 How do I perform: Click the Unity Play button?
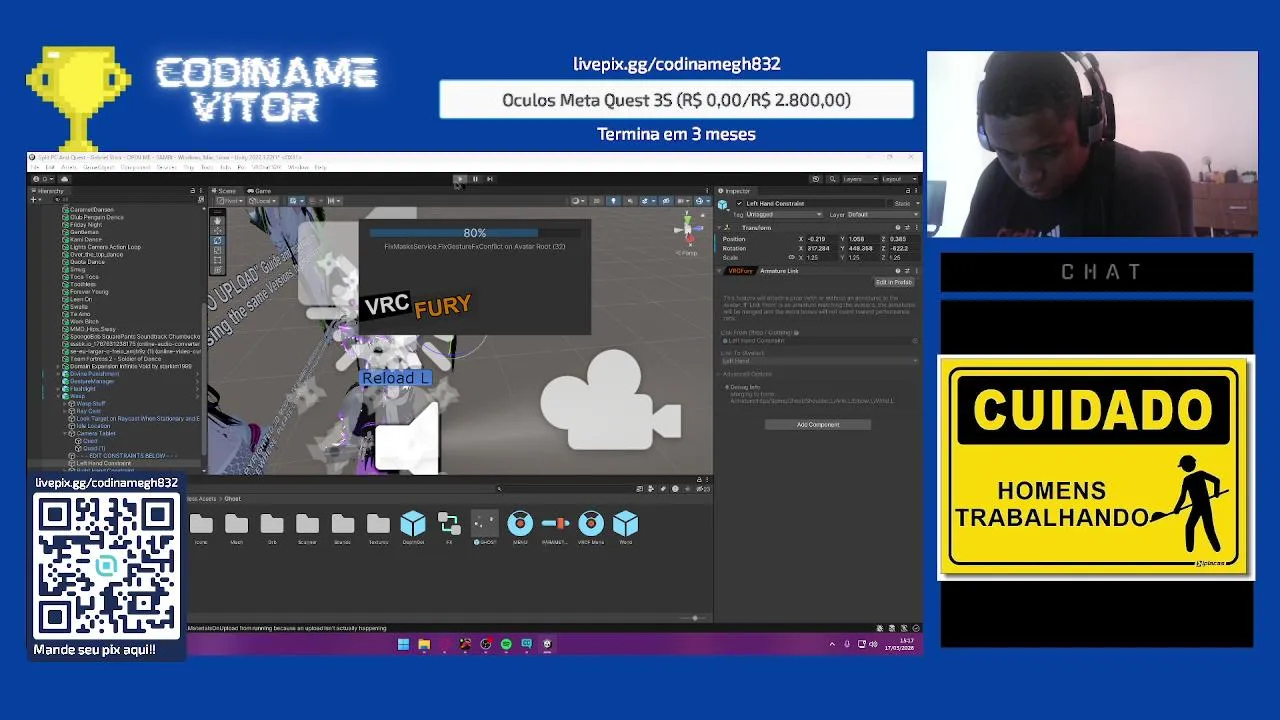pyautogui.click(x=460, y=179)
